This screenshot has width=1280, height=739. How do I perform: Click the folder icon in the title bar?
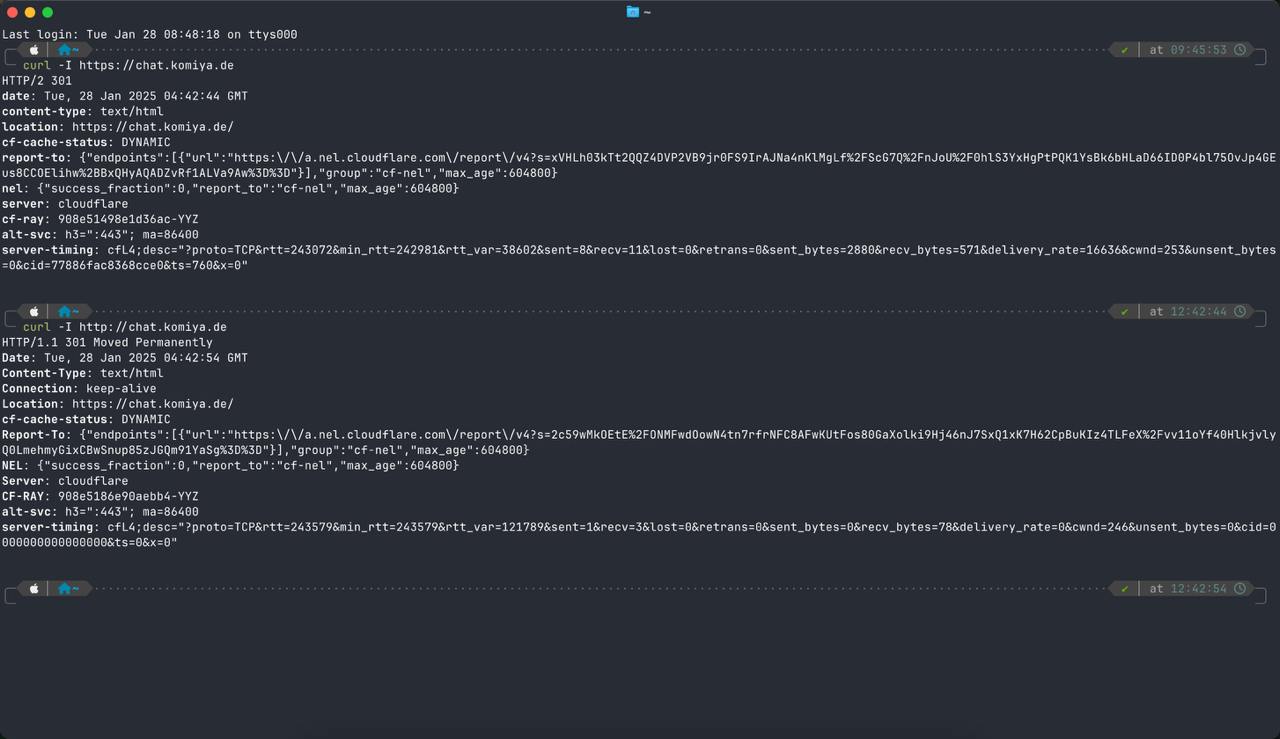point(632,12)
